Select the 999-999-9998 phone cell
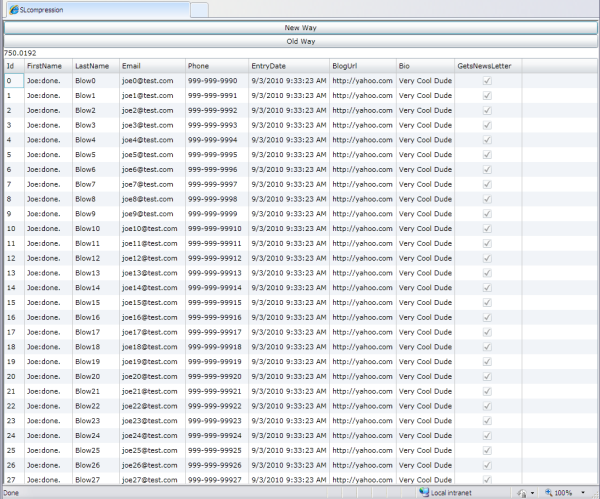 pyautogui.click(x=217, y=199)
